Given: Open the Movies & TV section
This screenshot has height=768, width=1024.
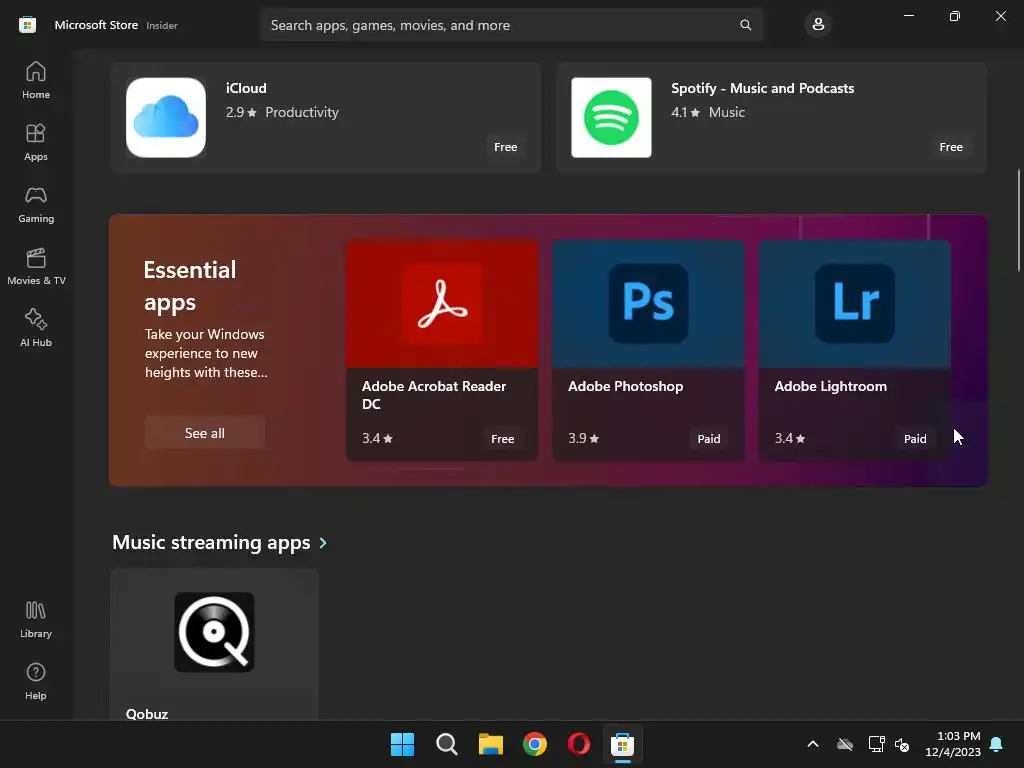Looking at the screenshot, I should tap(36, 266).
